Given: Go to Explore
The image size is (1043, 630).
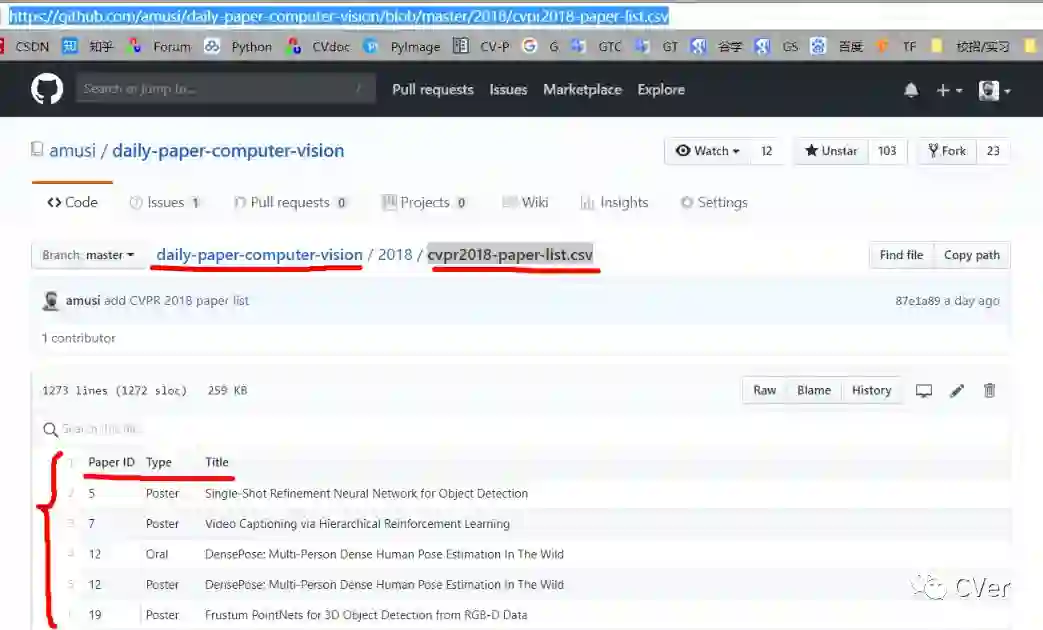Looking at the screenshot, I should click(x=661, y=89).
